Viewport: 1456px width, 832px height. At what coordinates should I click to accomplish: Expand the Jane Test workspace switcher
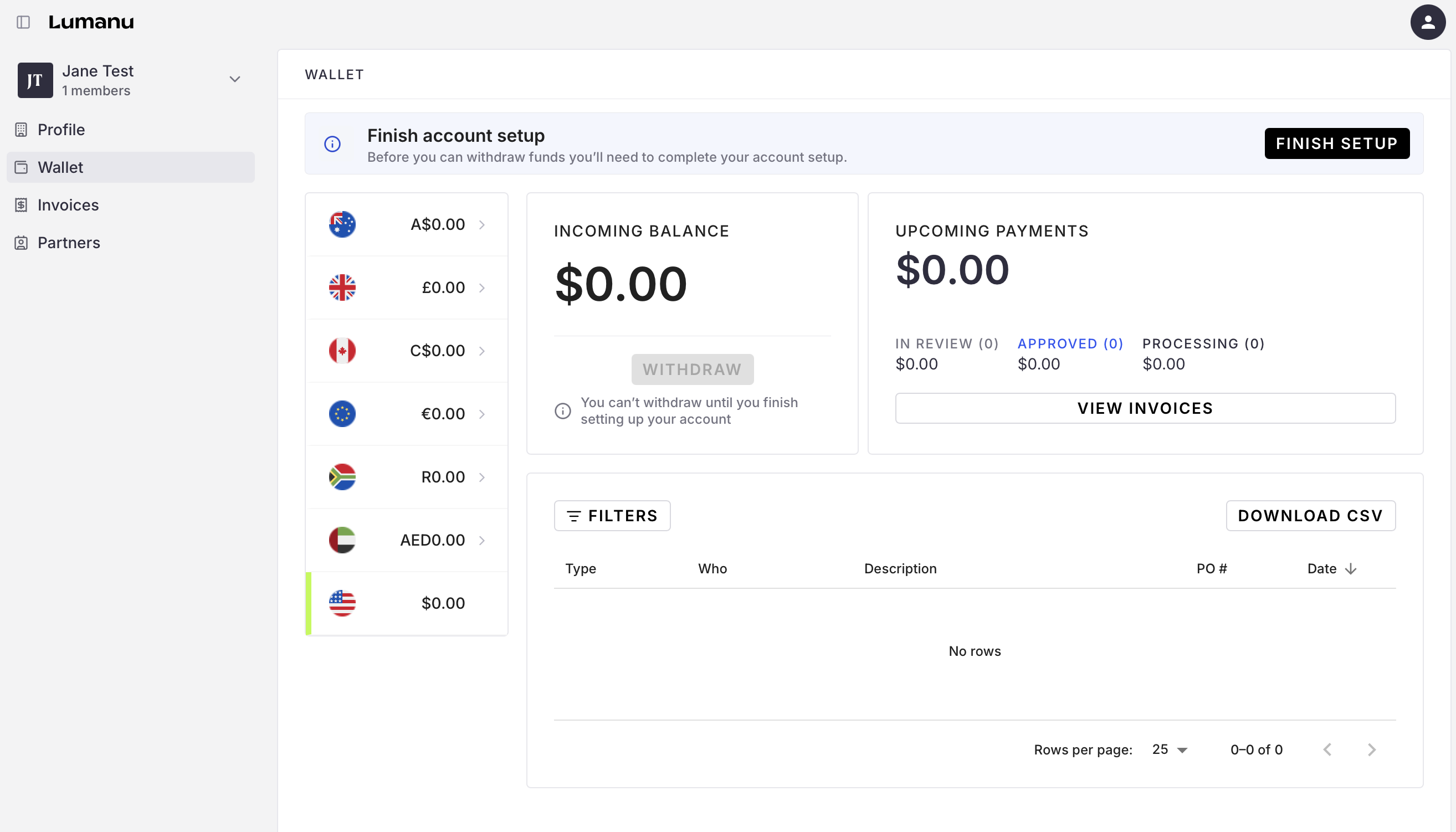click(x=234, y=79)
